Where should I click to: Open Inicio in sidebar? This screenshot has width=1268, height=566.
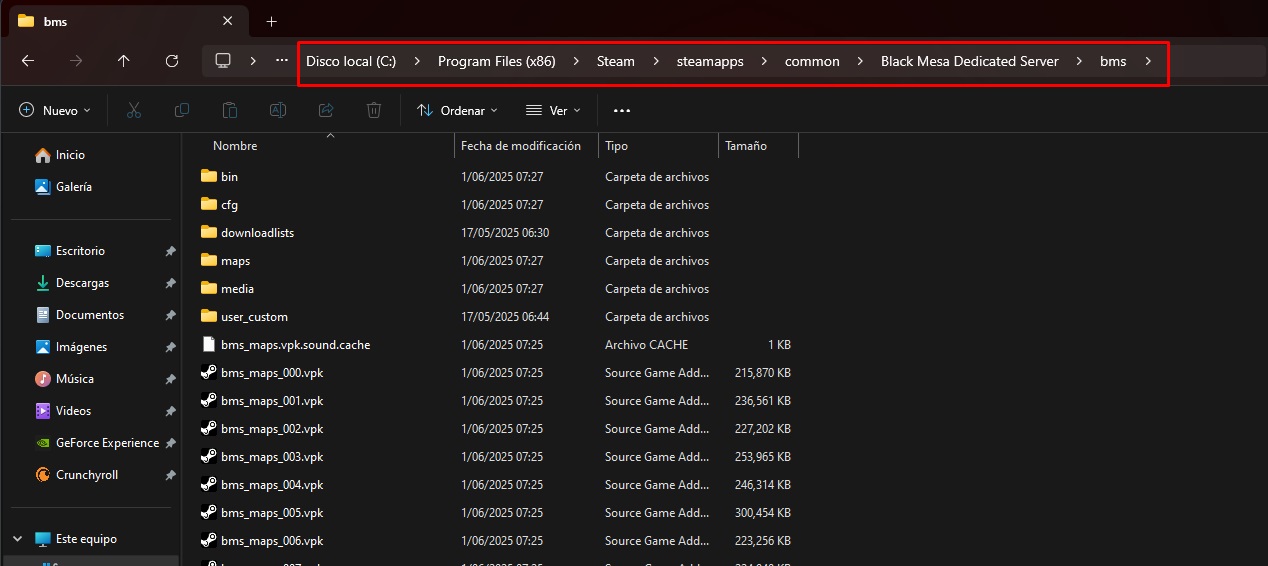(70, 155)
